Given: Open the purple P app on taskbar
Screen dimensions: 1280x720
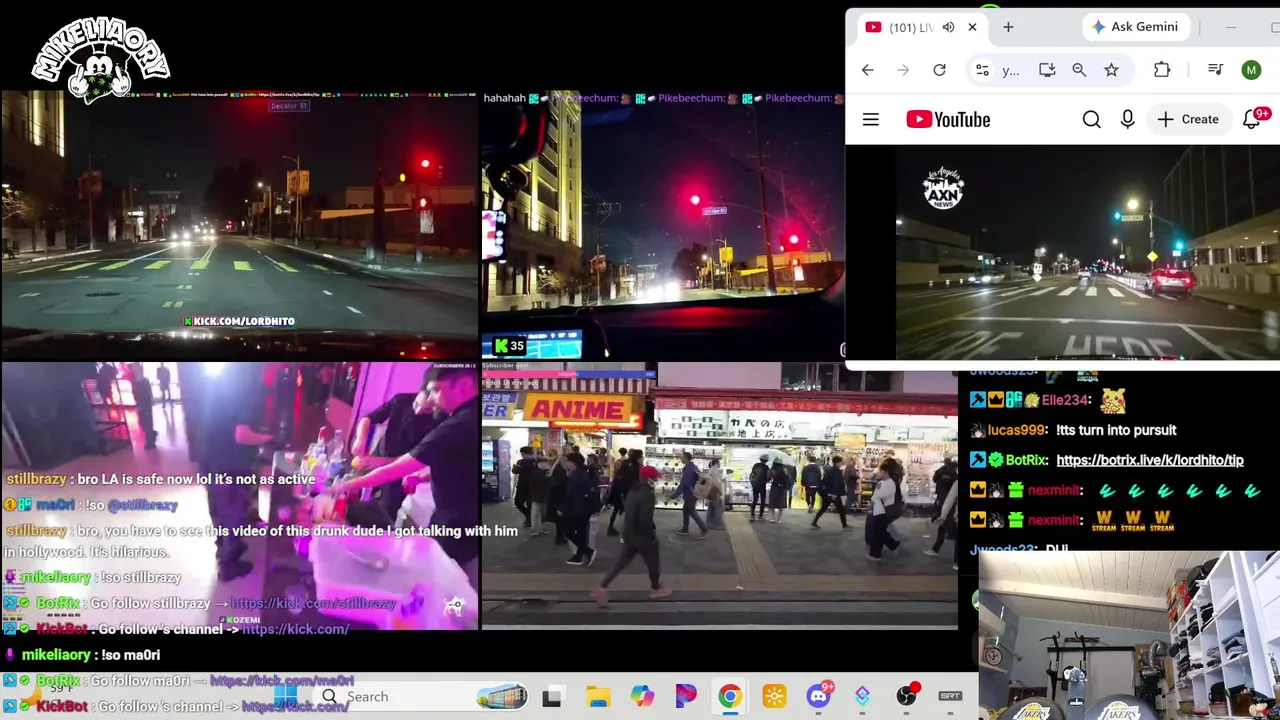Looking at the screenshot, I should (686, 697).
